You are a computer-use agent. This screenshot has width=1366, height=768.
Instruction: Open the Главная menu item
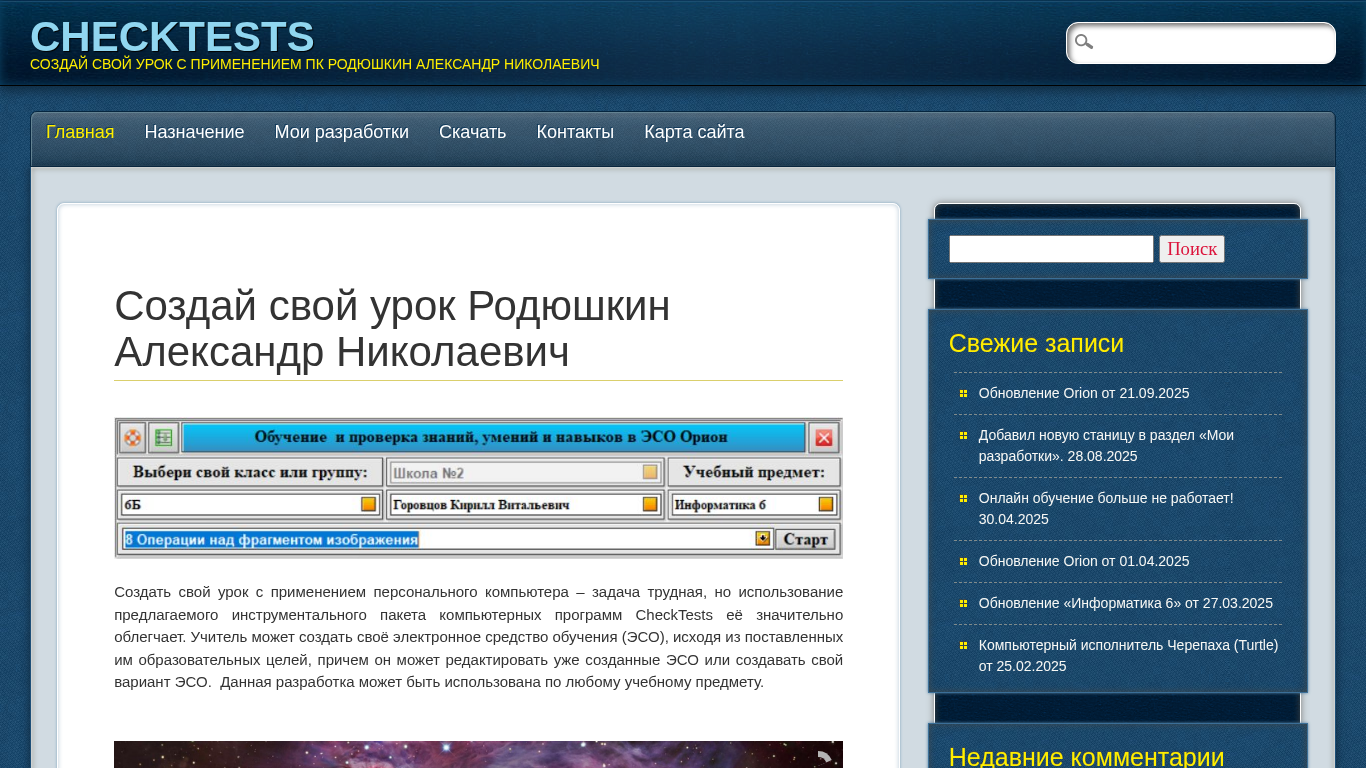(x=80, y=132)
